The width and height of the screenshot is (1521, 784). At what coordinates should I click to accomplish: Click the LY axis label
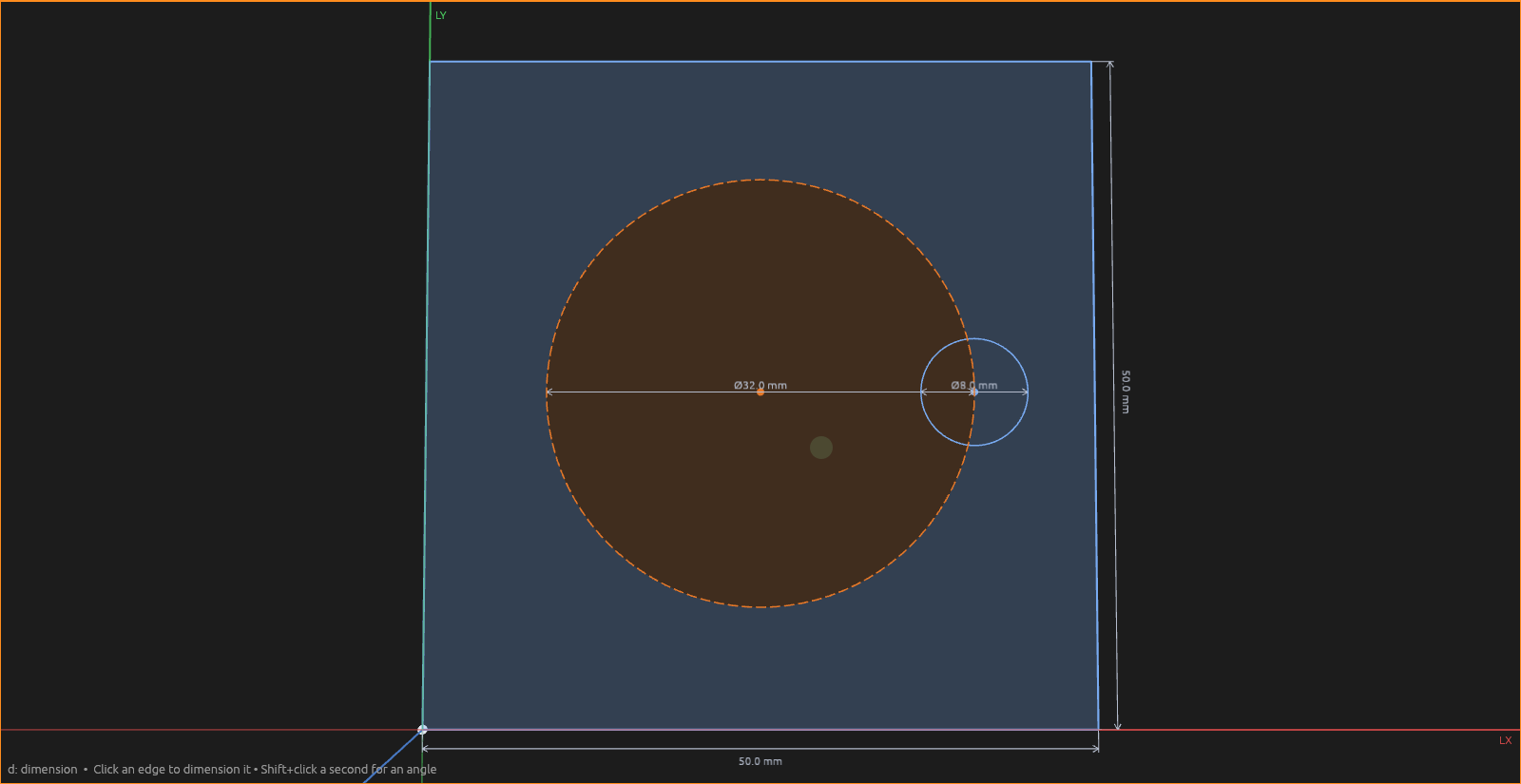[x=441, y=15]
